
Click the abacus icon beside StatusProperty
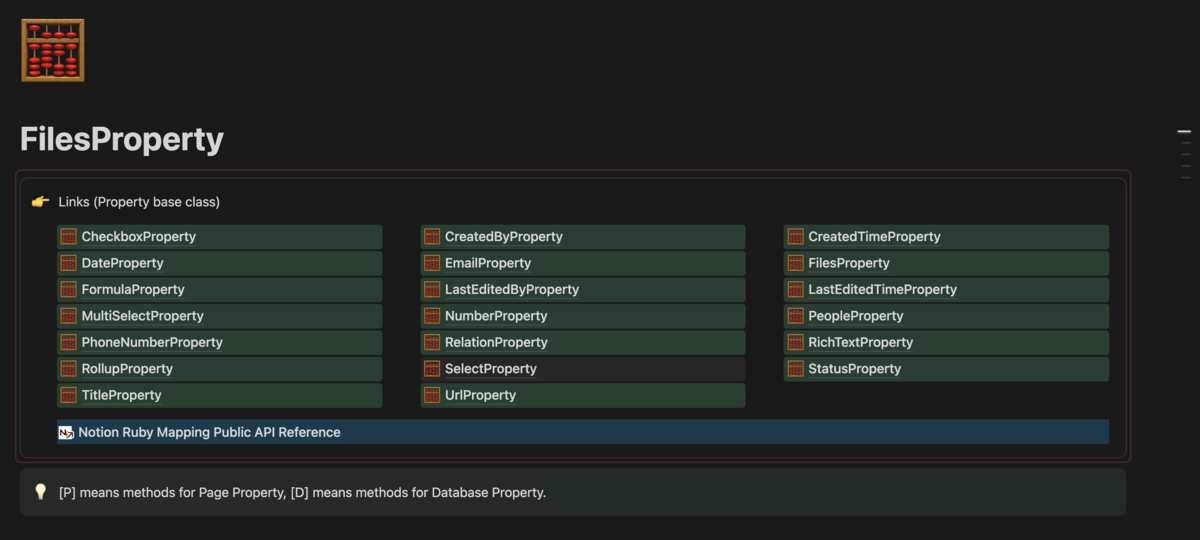tap(796, 369)
